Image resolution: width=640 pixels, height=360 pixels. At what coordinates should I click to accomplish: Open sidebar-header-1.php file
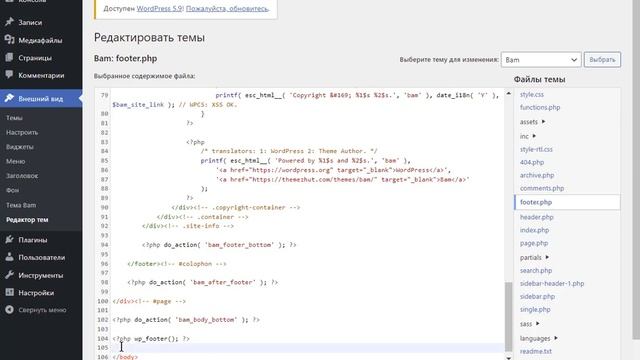(x=552, y=283)
